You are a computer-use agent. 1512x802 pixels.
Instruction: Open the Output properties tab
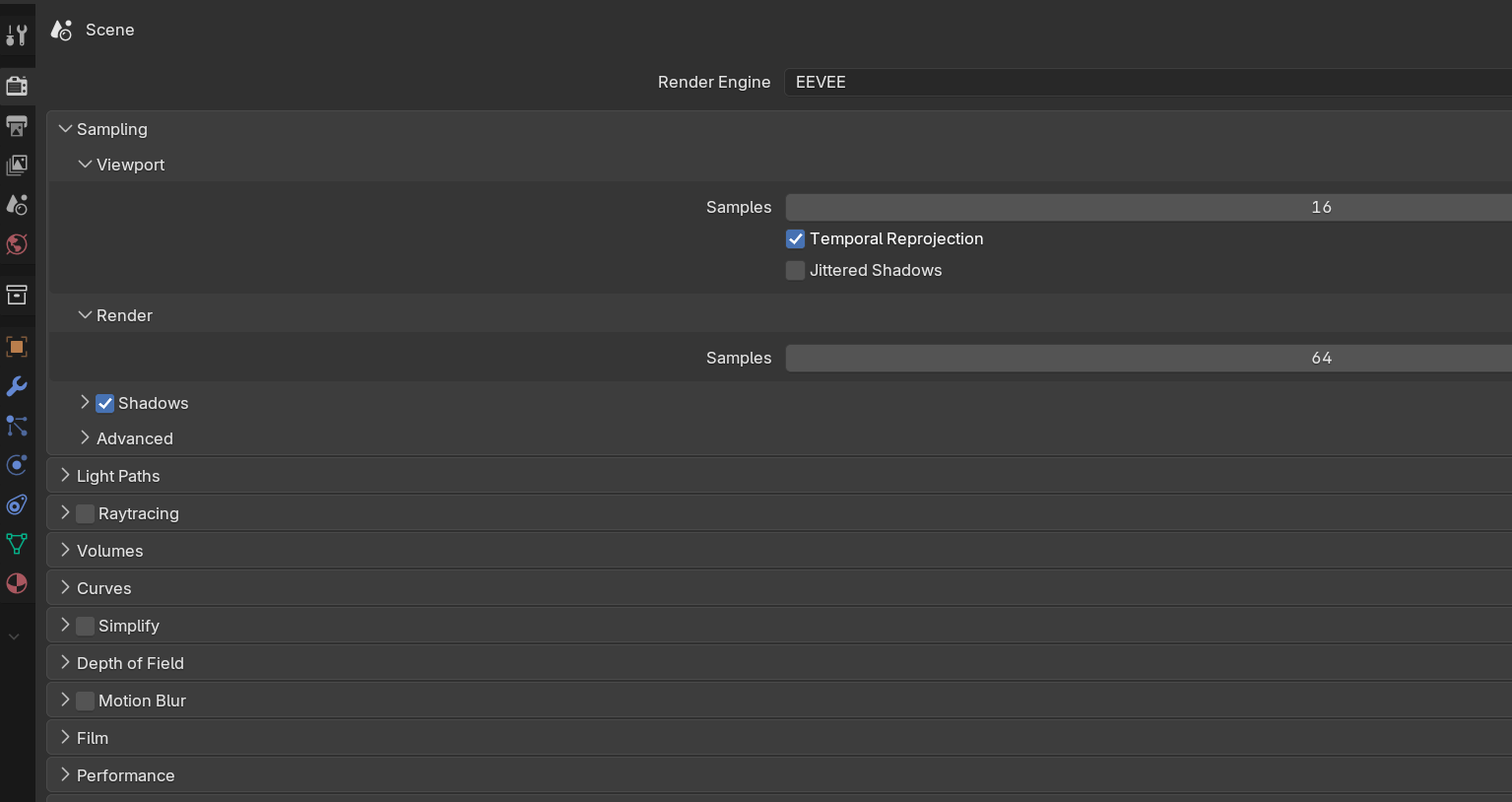point(17,125)
